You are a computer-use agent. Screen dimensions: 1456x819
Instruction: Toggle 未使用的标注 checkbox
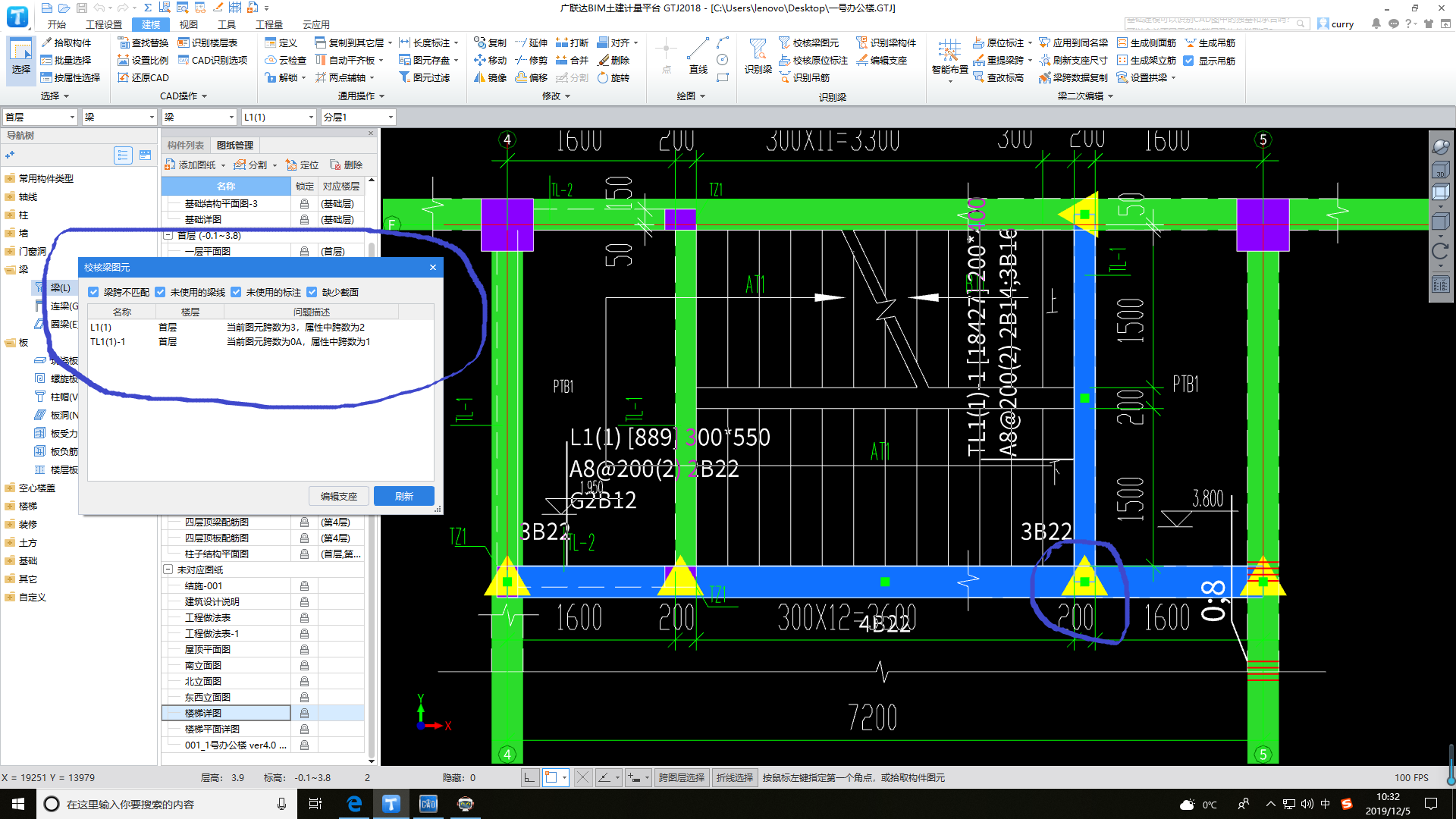click(236, 292)
